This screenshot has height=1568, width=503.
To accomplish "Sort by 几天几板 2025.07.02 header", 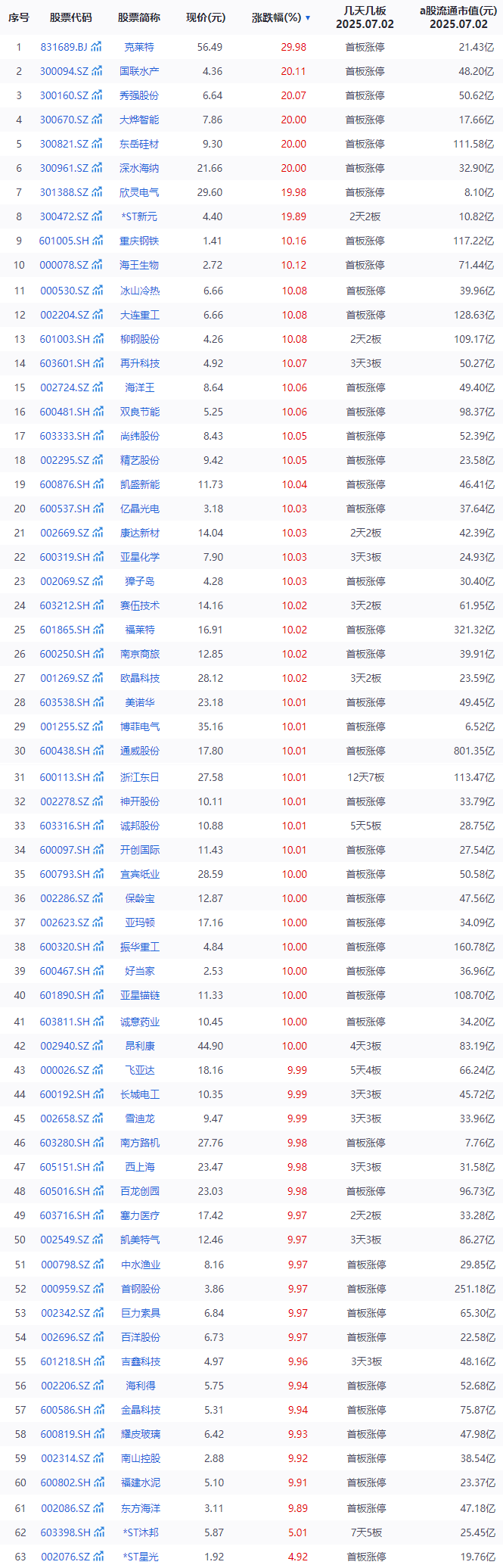I will coord(365,17).
